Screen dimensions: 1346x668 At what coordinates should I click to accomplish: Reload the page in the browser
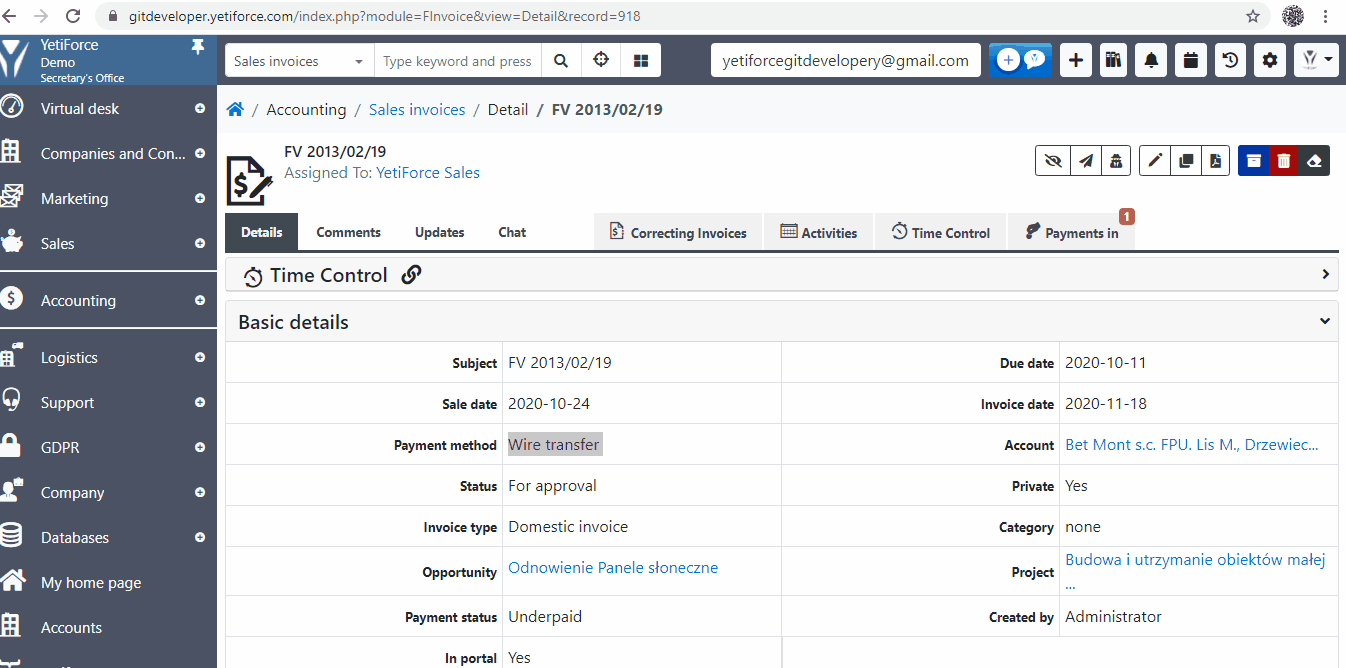pos(73,16)
